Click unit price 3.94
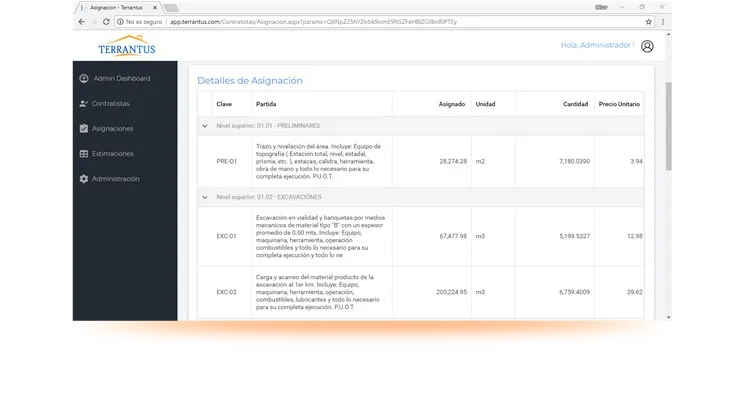 tap(636, 162)
